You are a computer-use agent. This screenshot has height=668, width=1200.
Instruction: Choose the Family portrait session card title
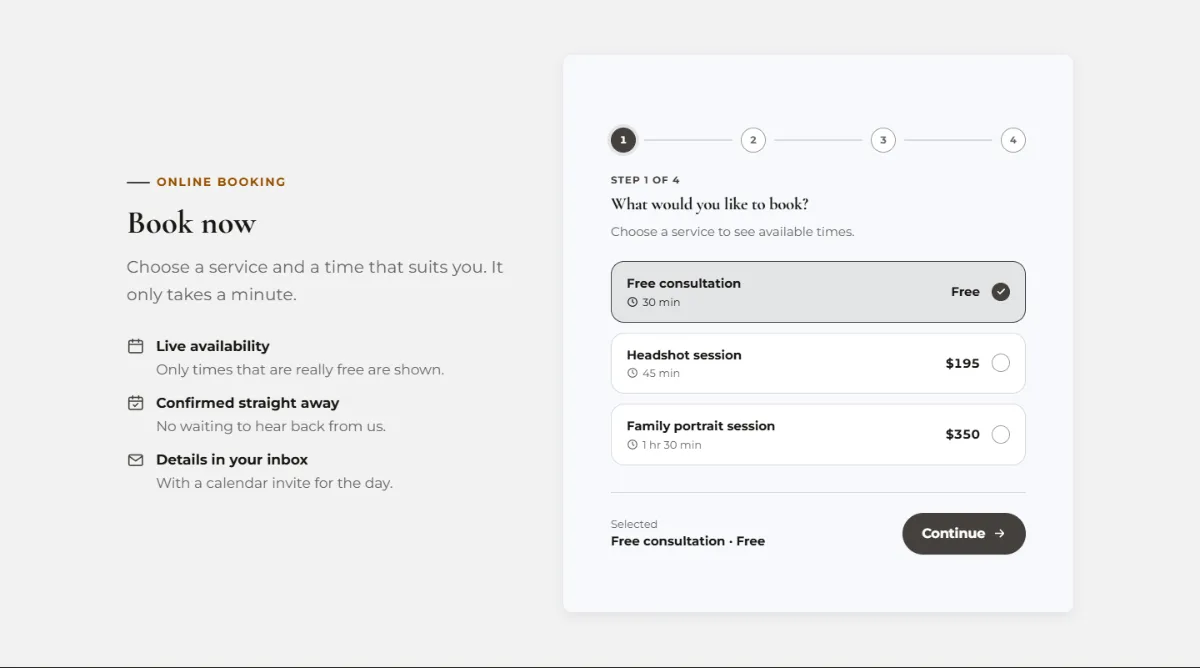pyautogui.click(x=701, y=426)
